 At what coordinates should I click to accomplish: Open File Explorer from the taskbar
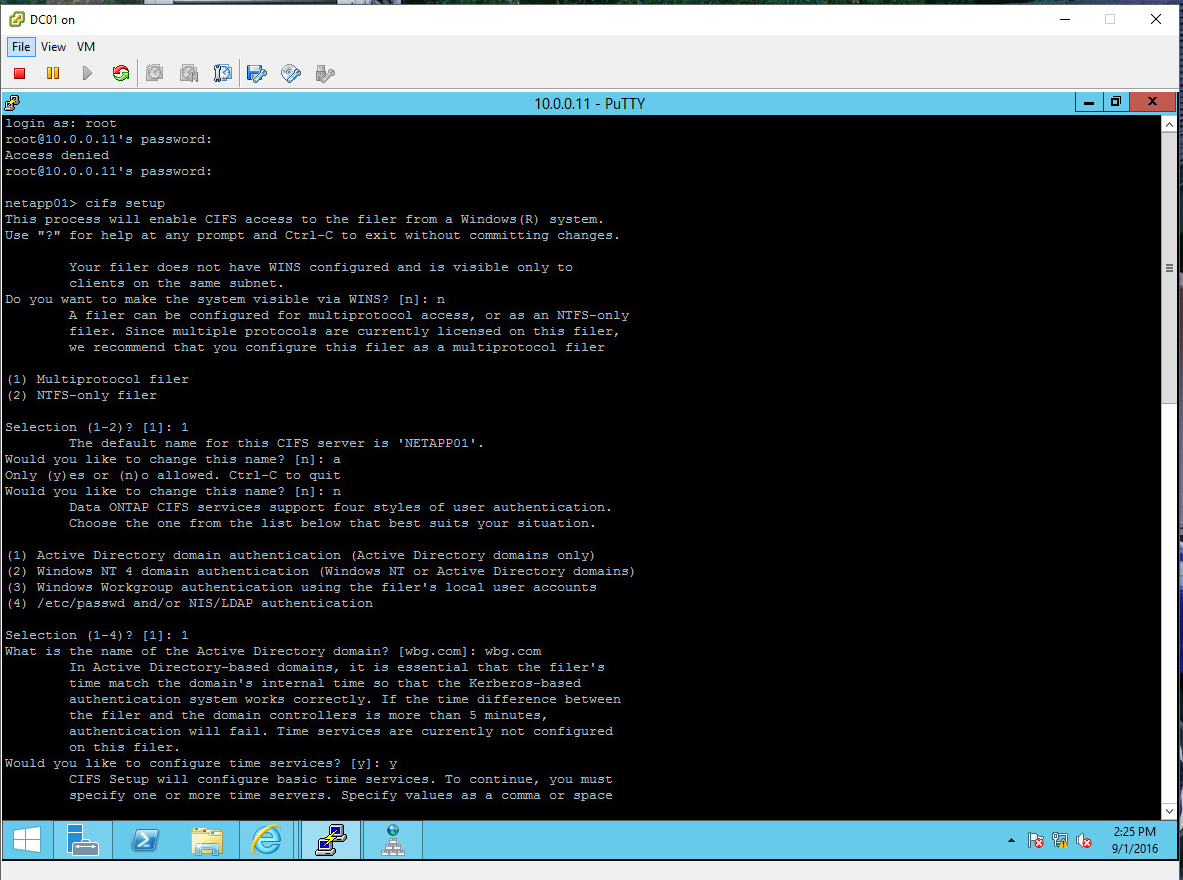(x=207, y=839)
